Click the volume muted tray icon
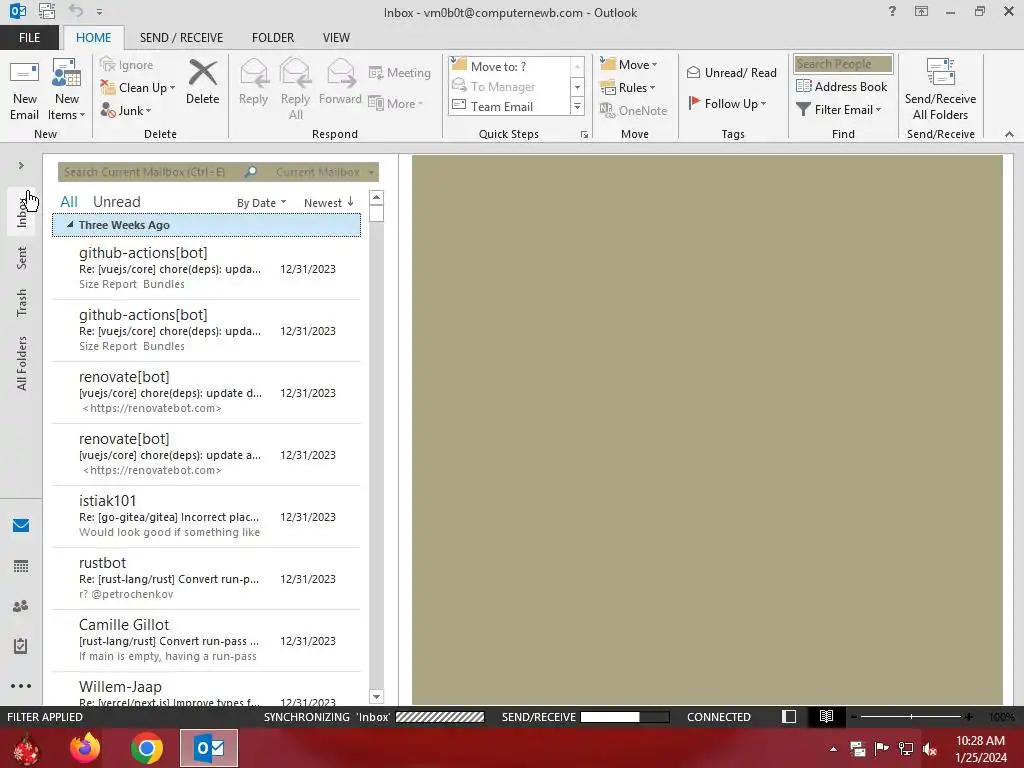Image resolution: width=1024 pixels, height=768 pixels. [929, 749]
